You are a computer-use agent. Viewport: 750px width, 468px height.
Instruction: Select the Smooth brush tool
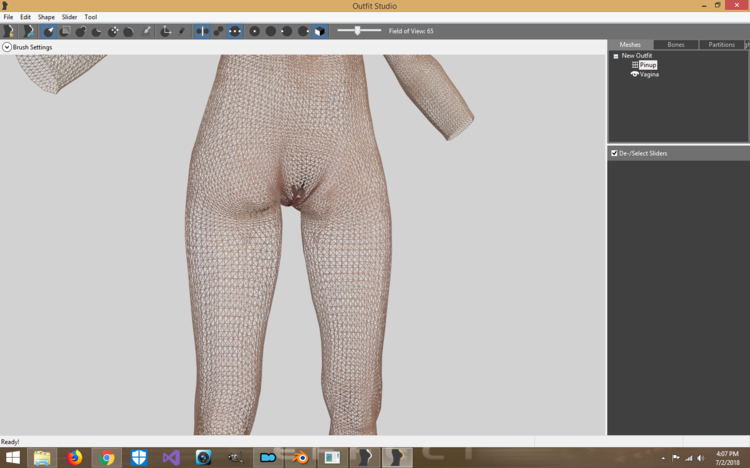tap(129, 31)
